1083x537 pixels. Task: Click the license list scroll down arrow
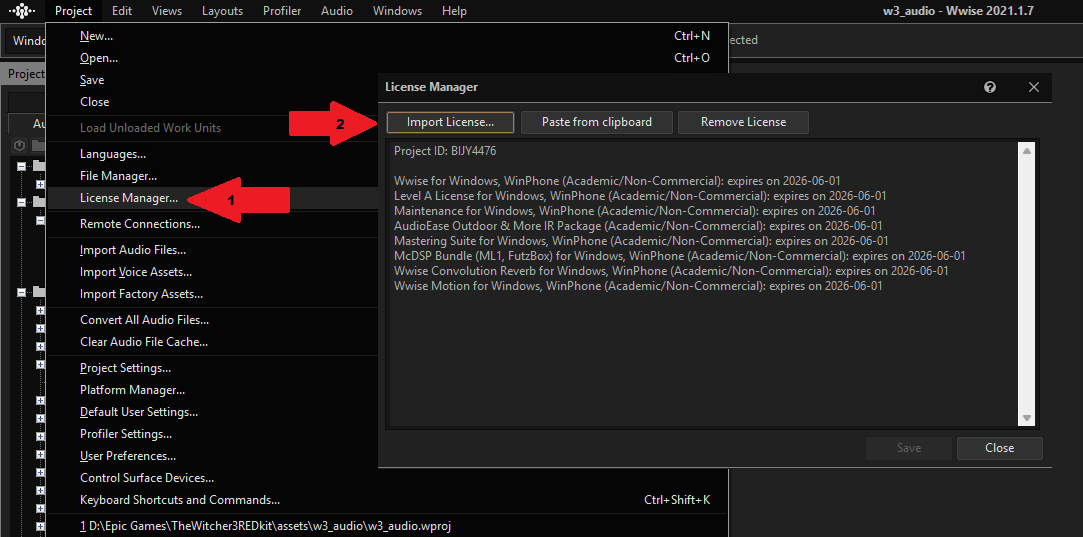pyautogui.click(x=1026, y=417)
